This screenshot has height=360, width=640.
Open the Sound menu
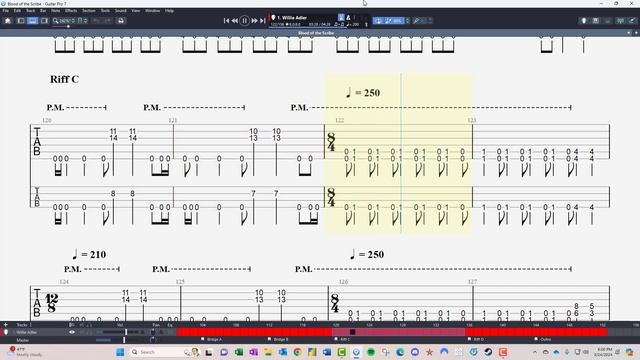(x=120, y=11)
